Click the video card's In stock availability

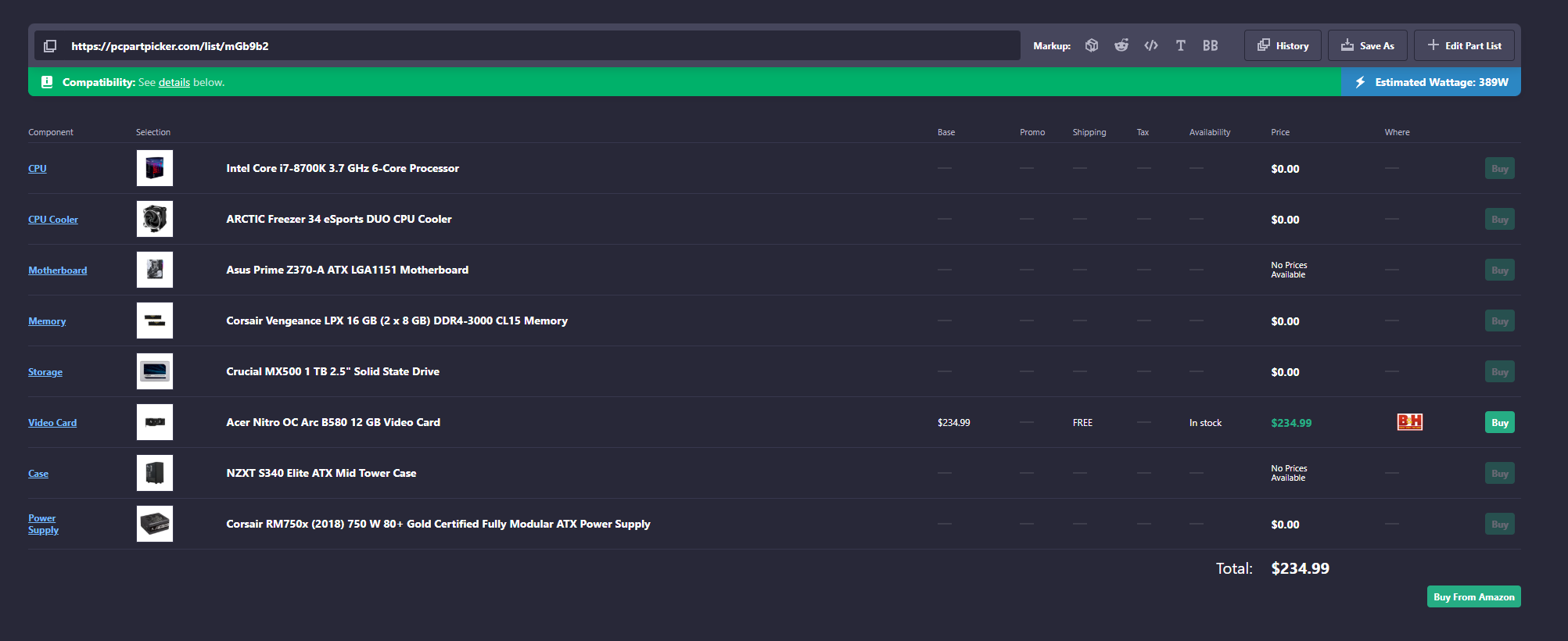(1205, 423)
